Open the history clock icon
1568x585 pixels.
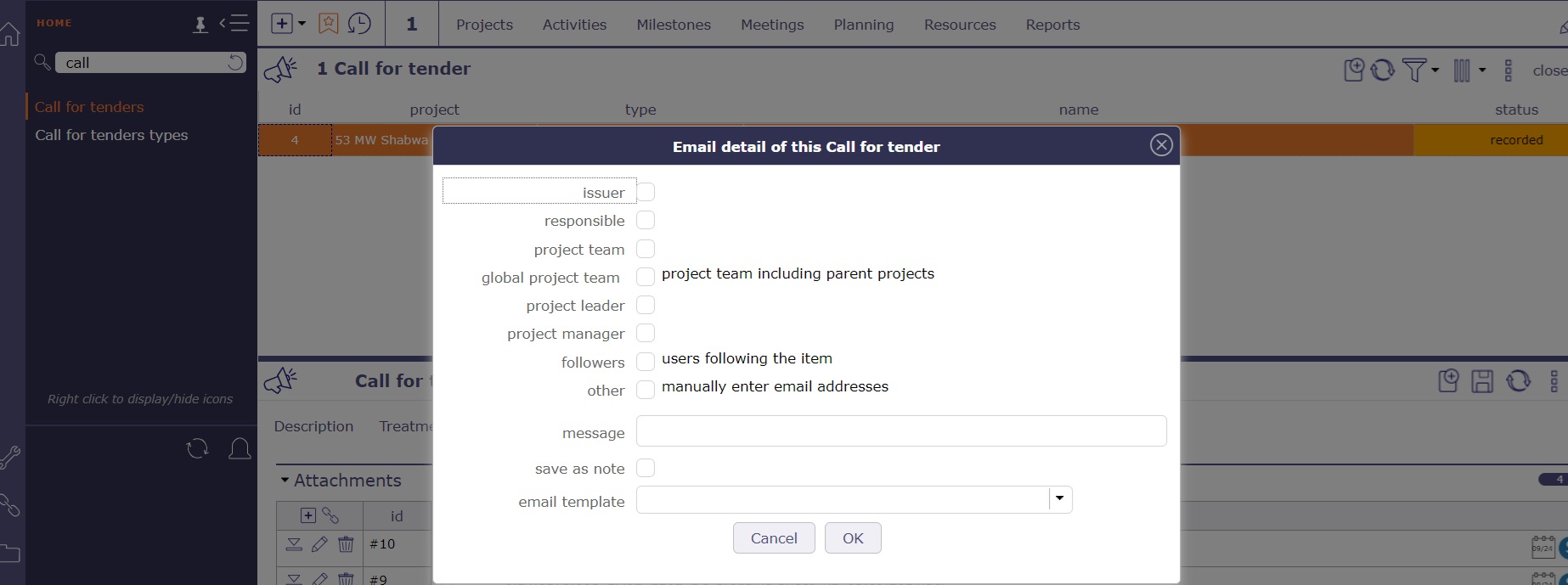tap(359, 24)
